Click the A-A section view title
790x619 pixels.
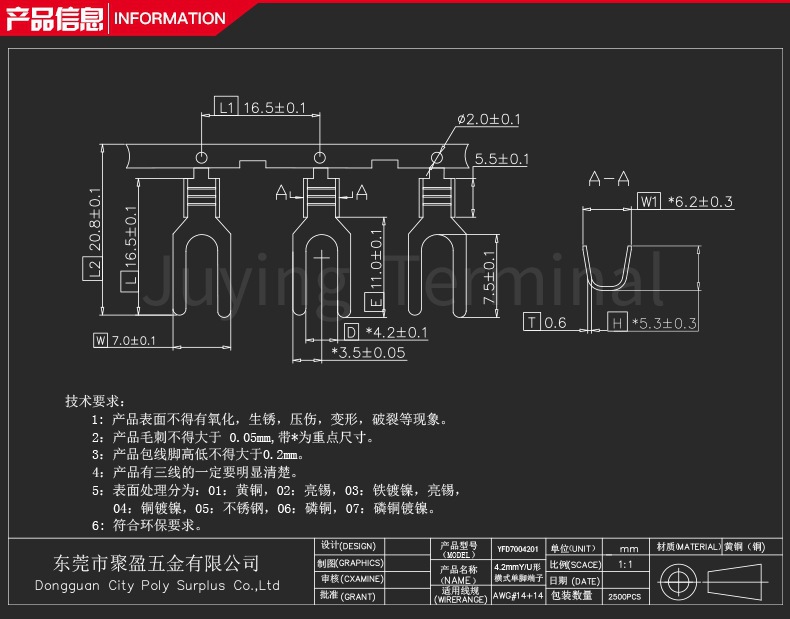pyautogui.click(x=608, y=179)
